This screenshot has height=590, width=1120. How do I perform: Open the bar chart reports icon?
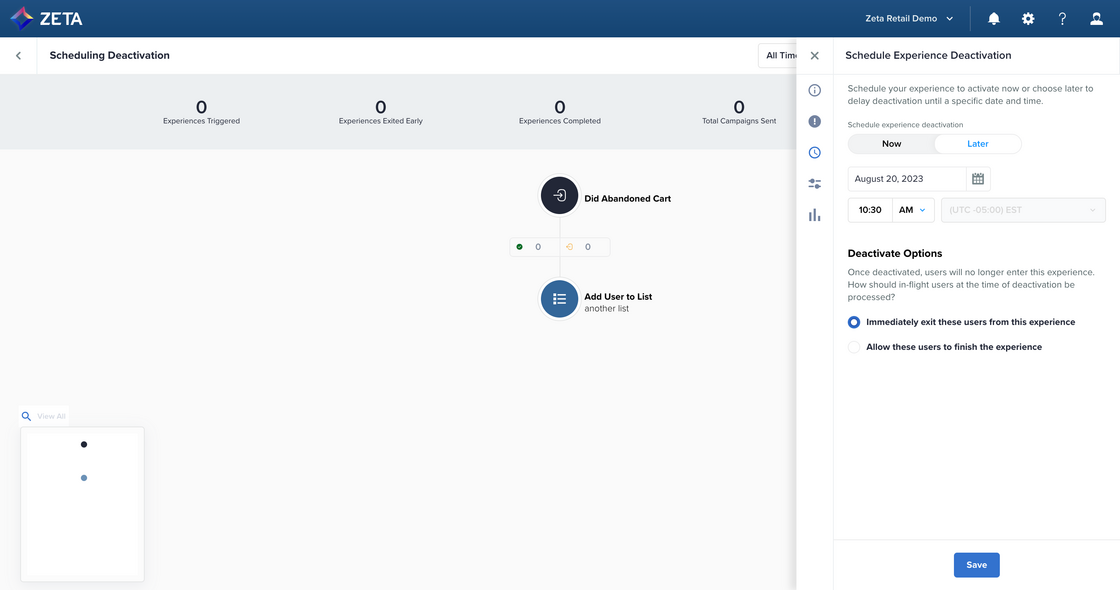click(x=814, y=215)
